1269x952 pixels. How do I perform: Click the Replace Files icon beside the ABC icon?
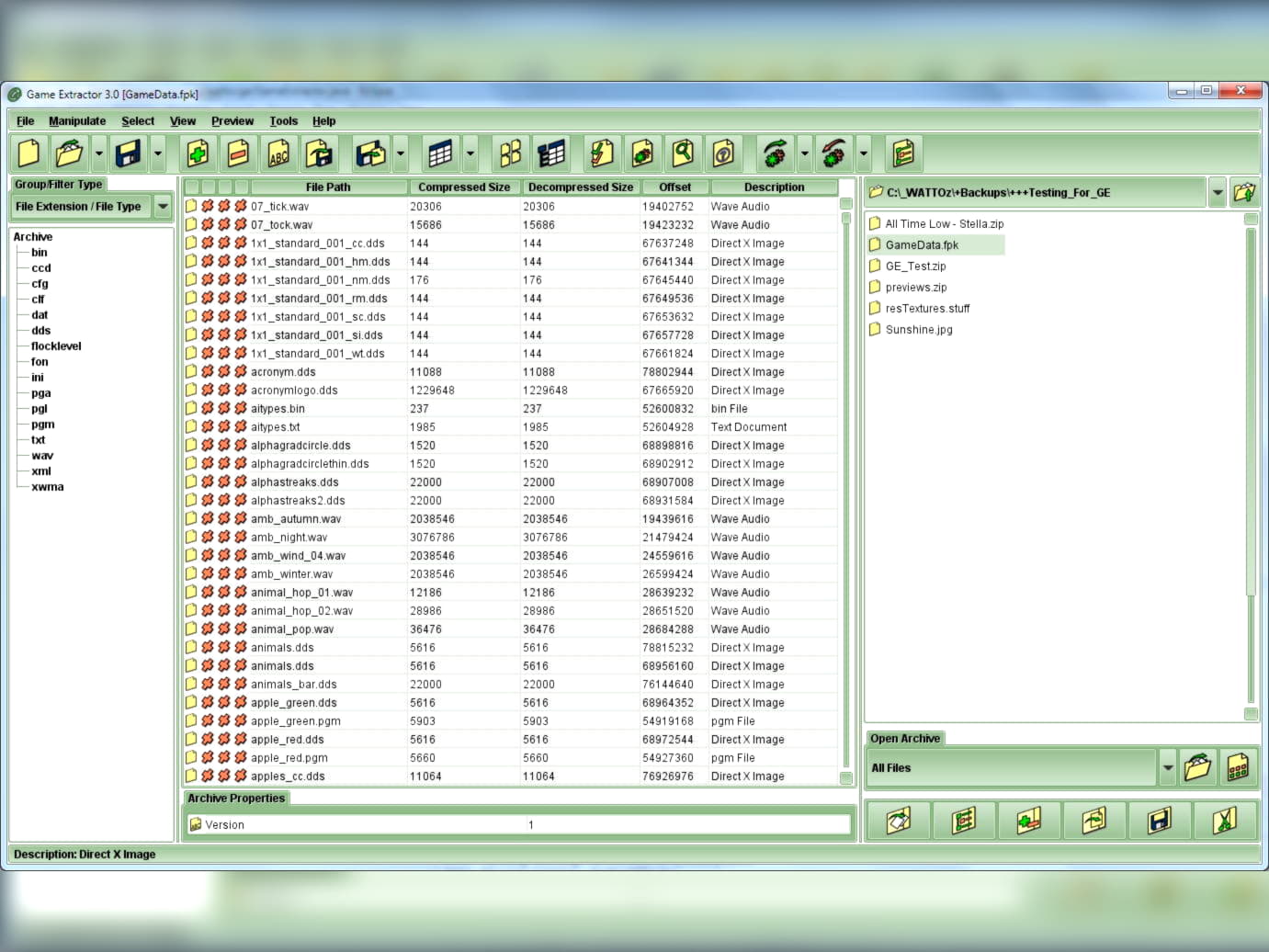[320, 153]
